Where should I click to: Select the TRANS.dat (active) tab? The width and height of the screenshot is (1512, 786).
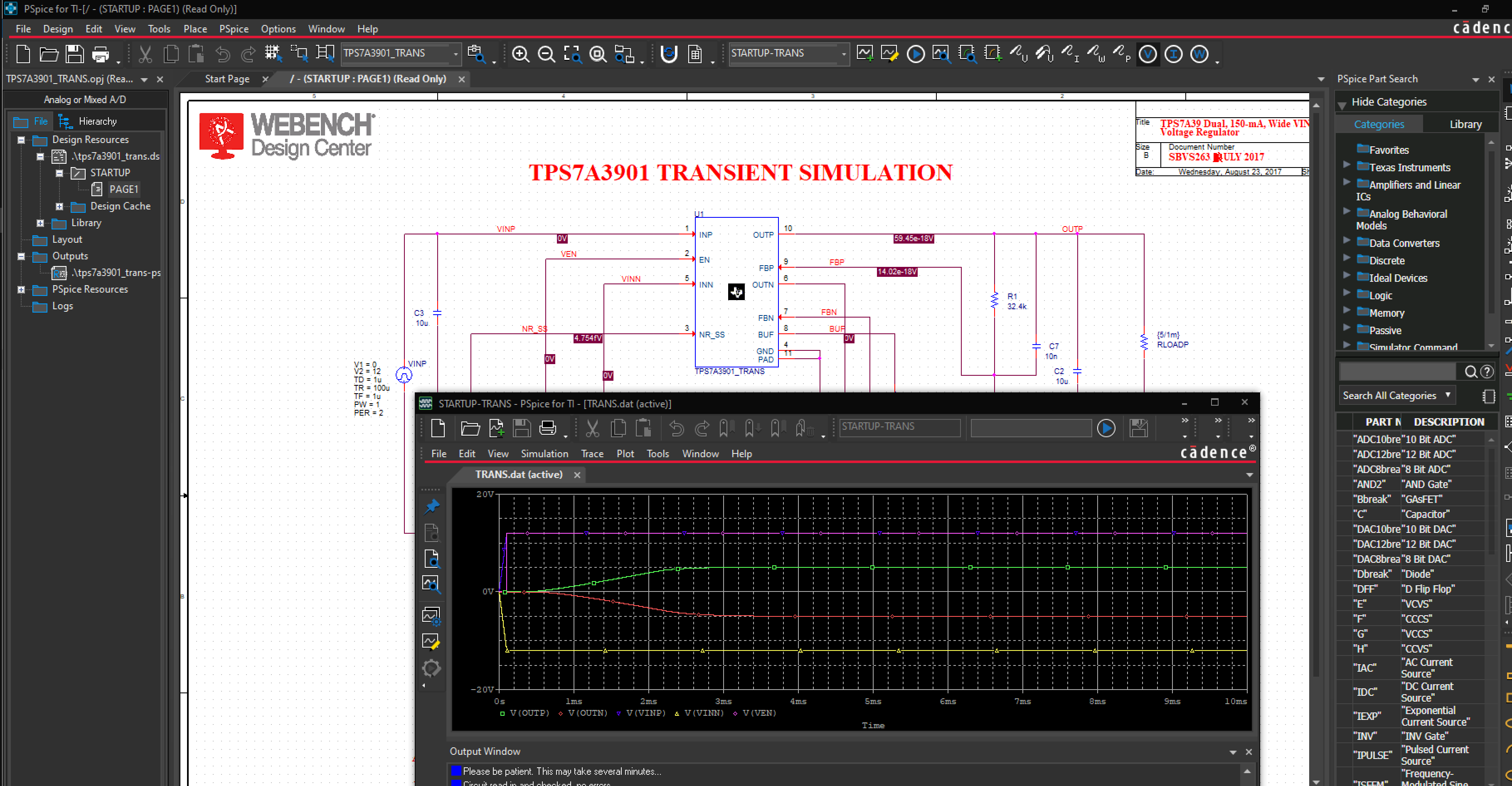coord(519,474)
